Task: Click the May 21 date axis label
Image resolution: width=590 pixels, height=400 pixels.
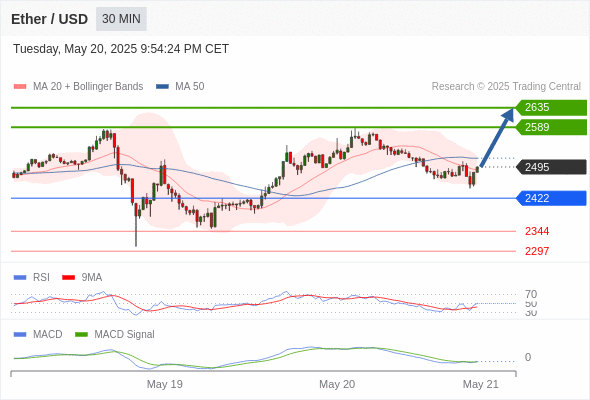Action: 481,384
